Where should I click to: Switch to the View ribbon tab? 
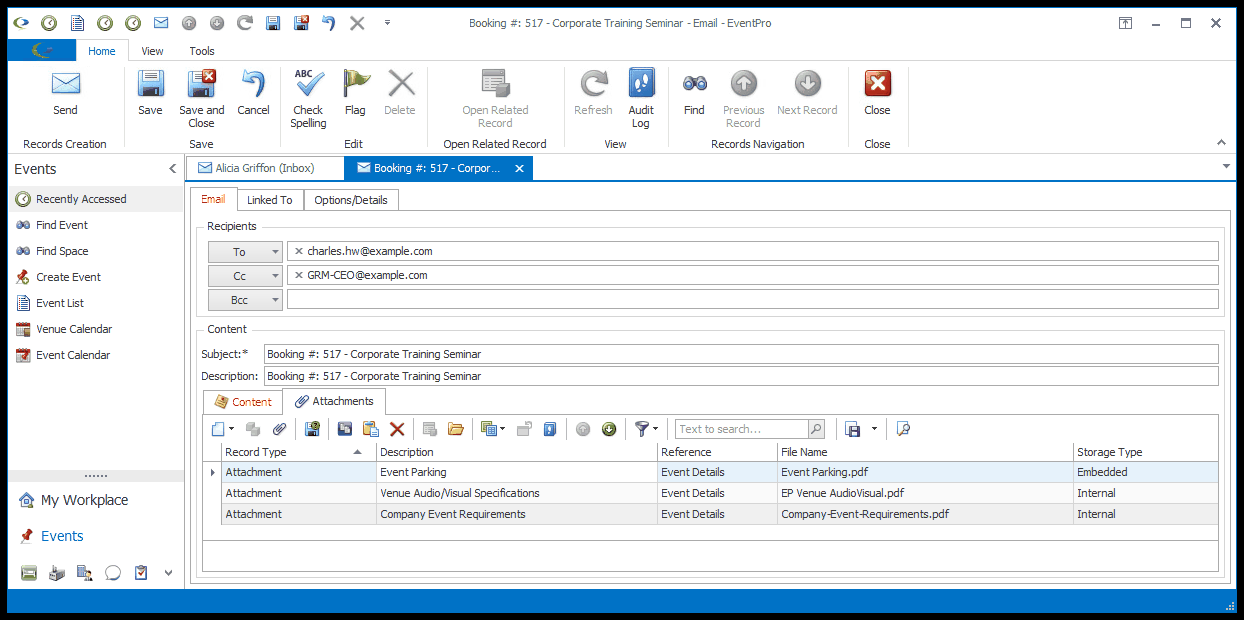coord(152,51)
